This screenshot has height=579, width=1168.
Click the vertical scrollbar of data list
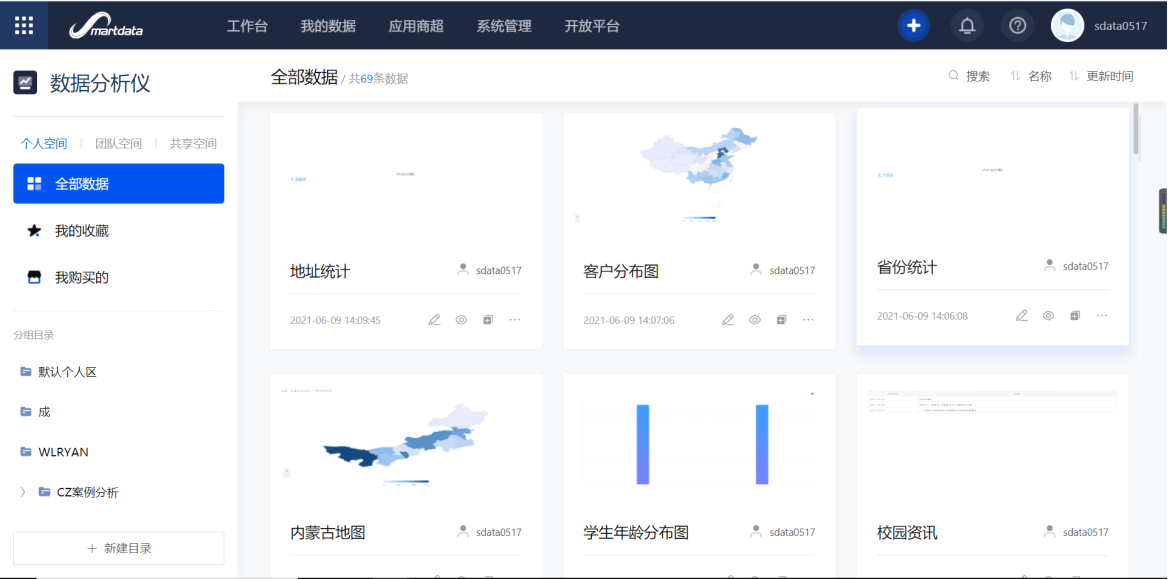(x=1136, y=129)
